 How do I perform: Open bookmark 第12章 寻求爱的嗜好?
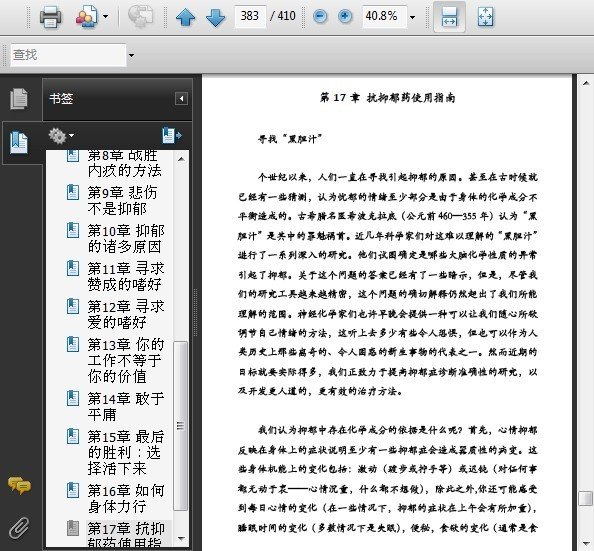(x=126, y=314)
